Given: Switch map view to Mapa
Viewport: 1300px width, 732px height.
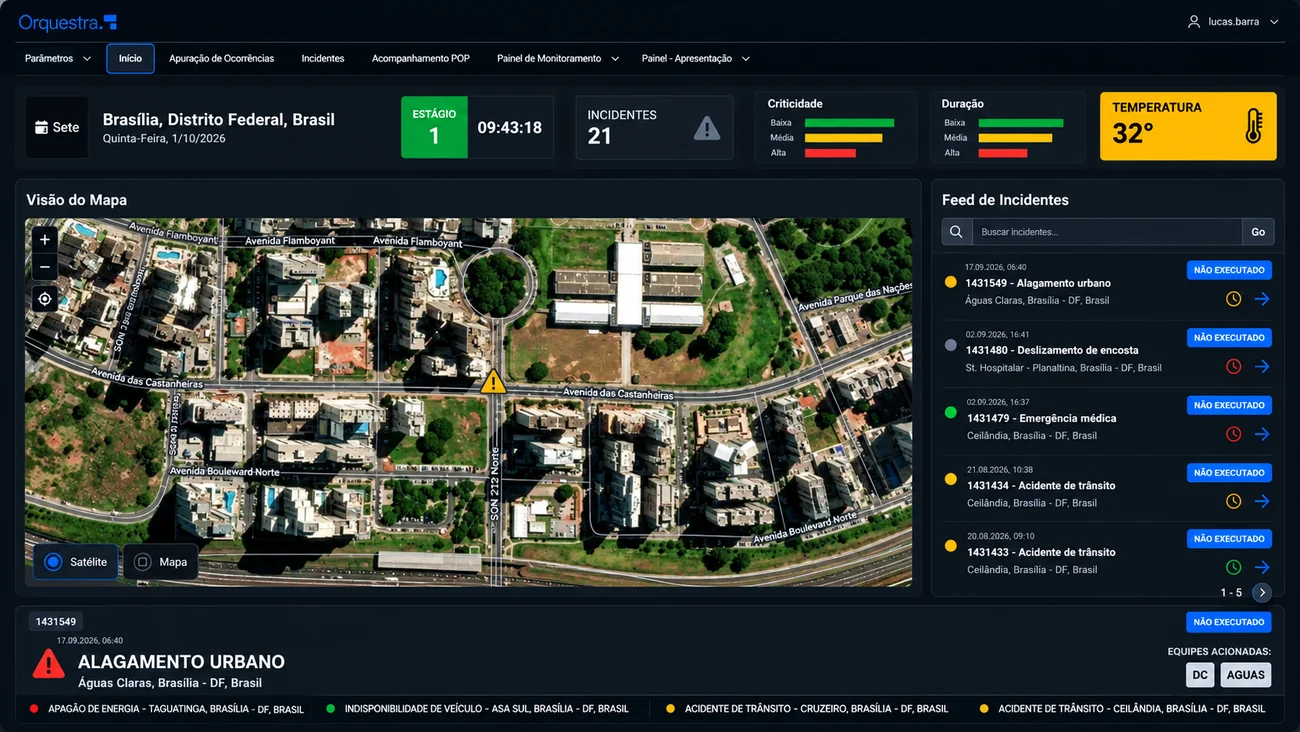Looking at the screenshot, I should (x=161, y=562).
